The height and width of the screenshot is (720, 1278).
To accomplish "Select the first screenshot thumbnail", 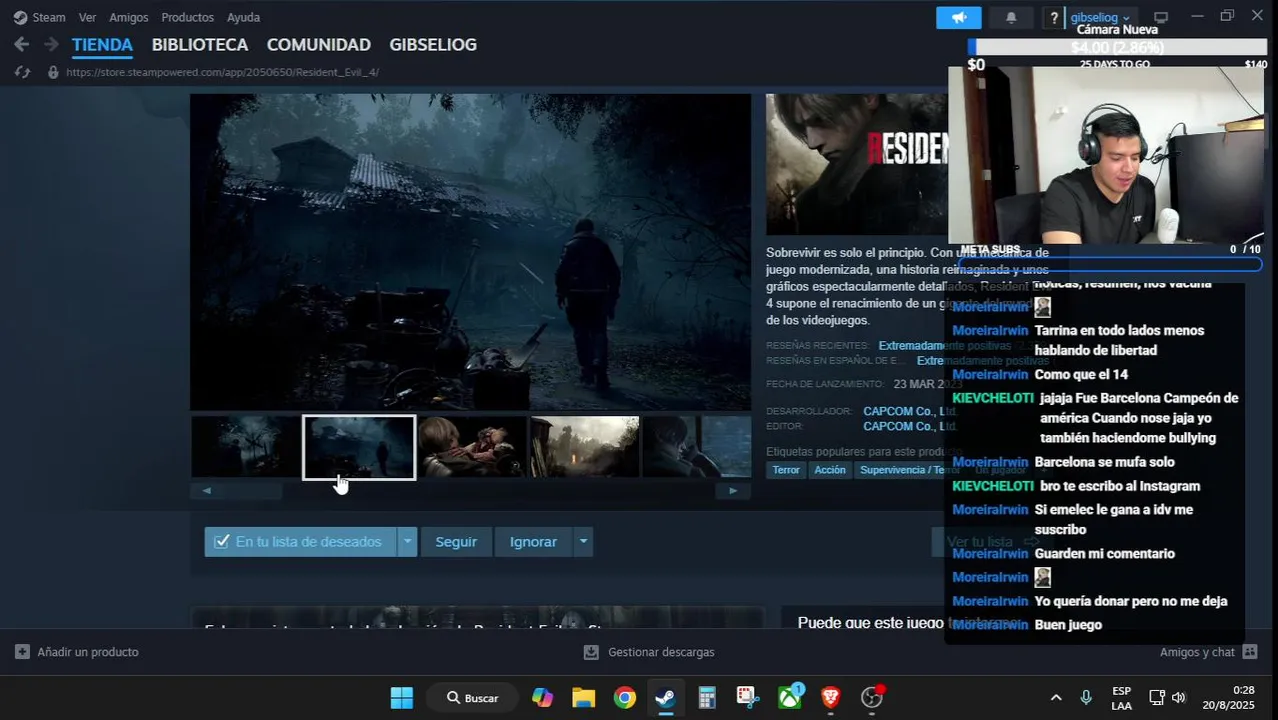I will click(245, 447).
